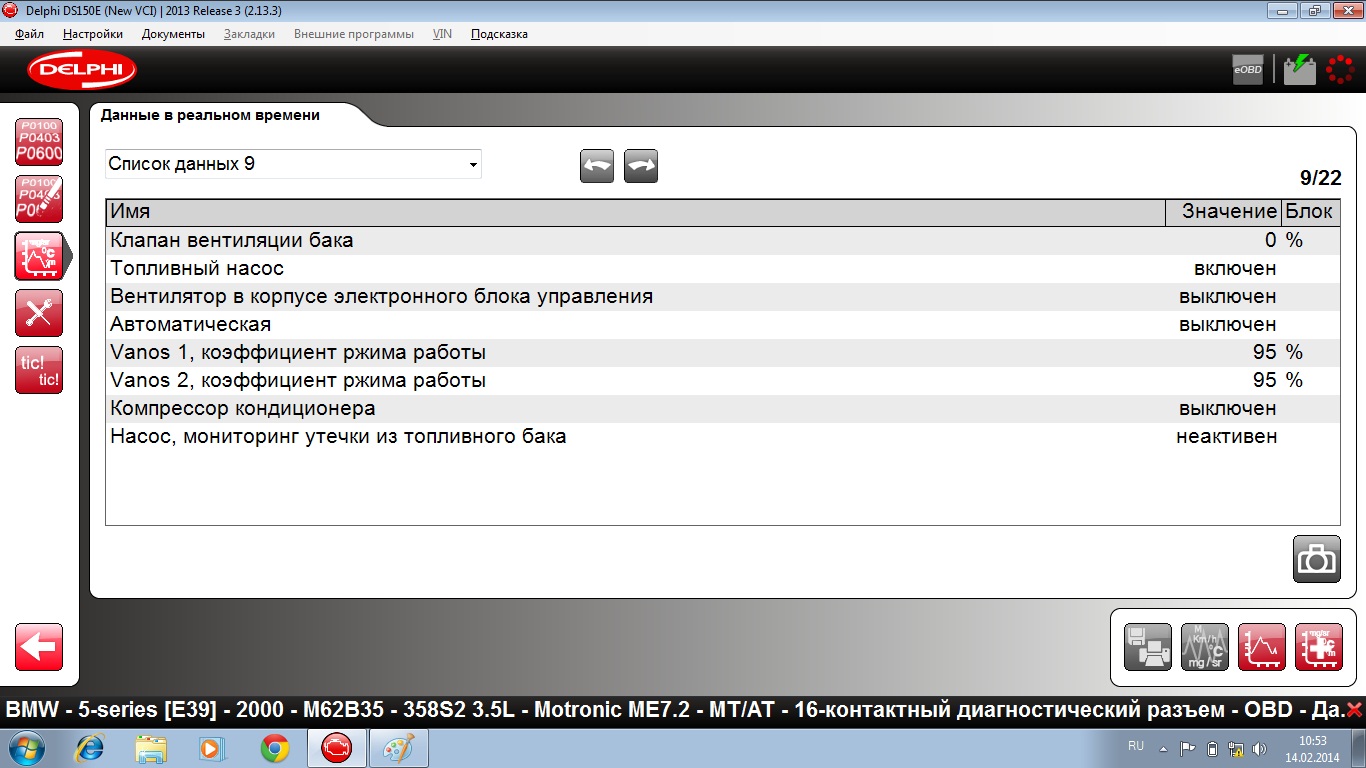Select the Vanos 1 коэффициент row
Screen dimensions: 1366x768
tap(722, 352)
